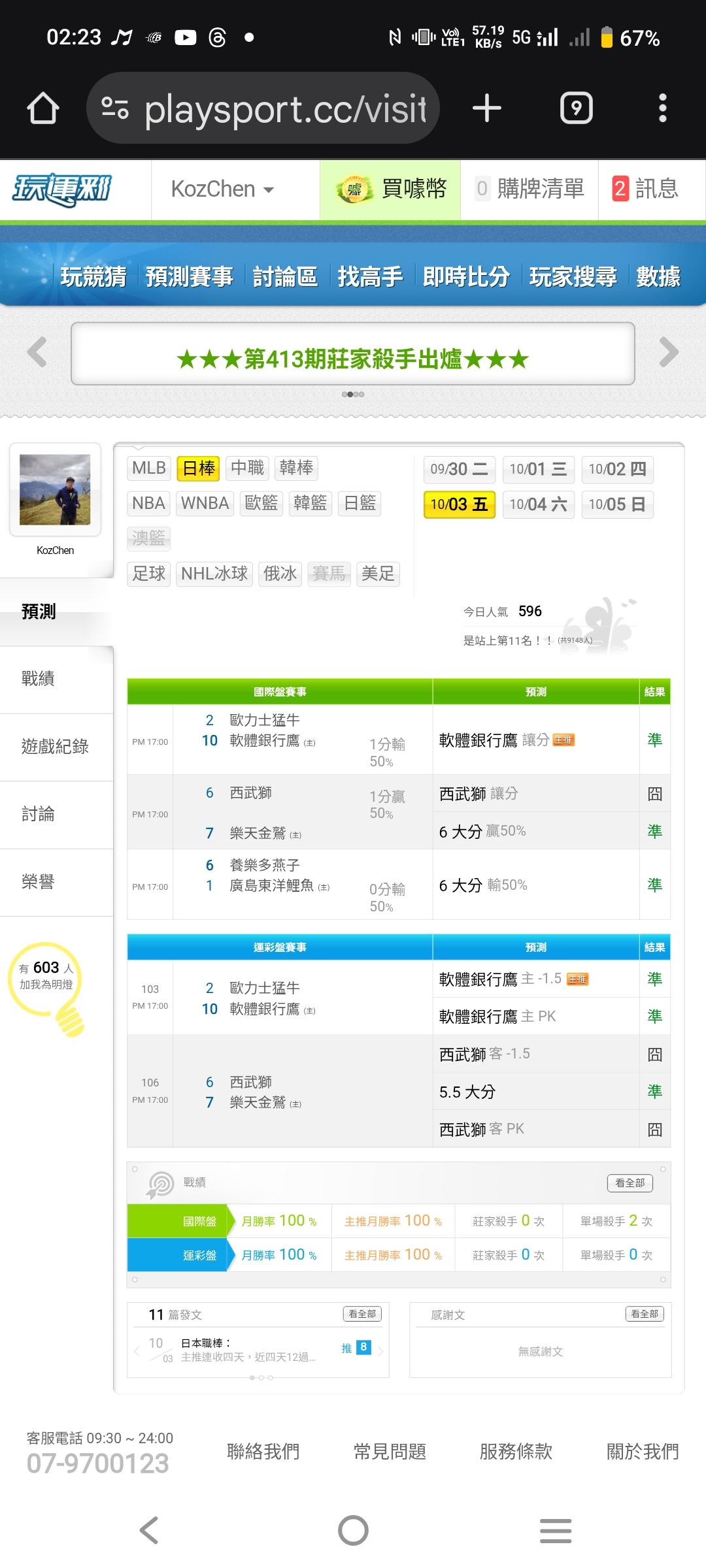Select the 韓籃 league tab
This screenshot has width=706, height=1568.
pos(311,503)
